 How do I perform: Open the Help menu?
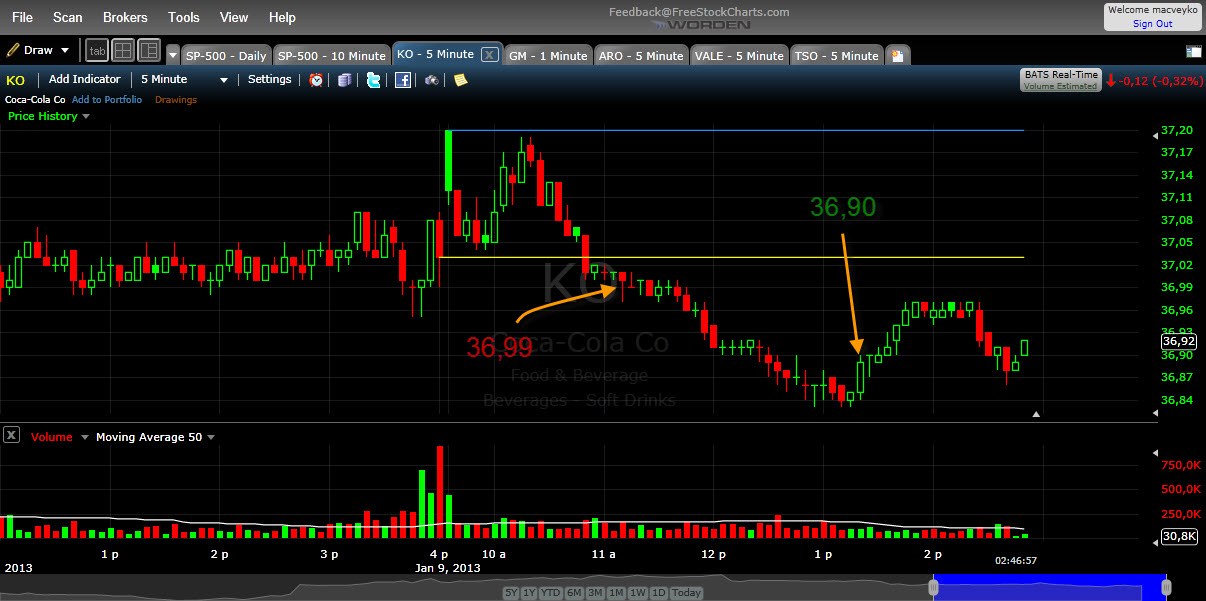pyautogui.click(x=283, y=17)
